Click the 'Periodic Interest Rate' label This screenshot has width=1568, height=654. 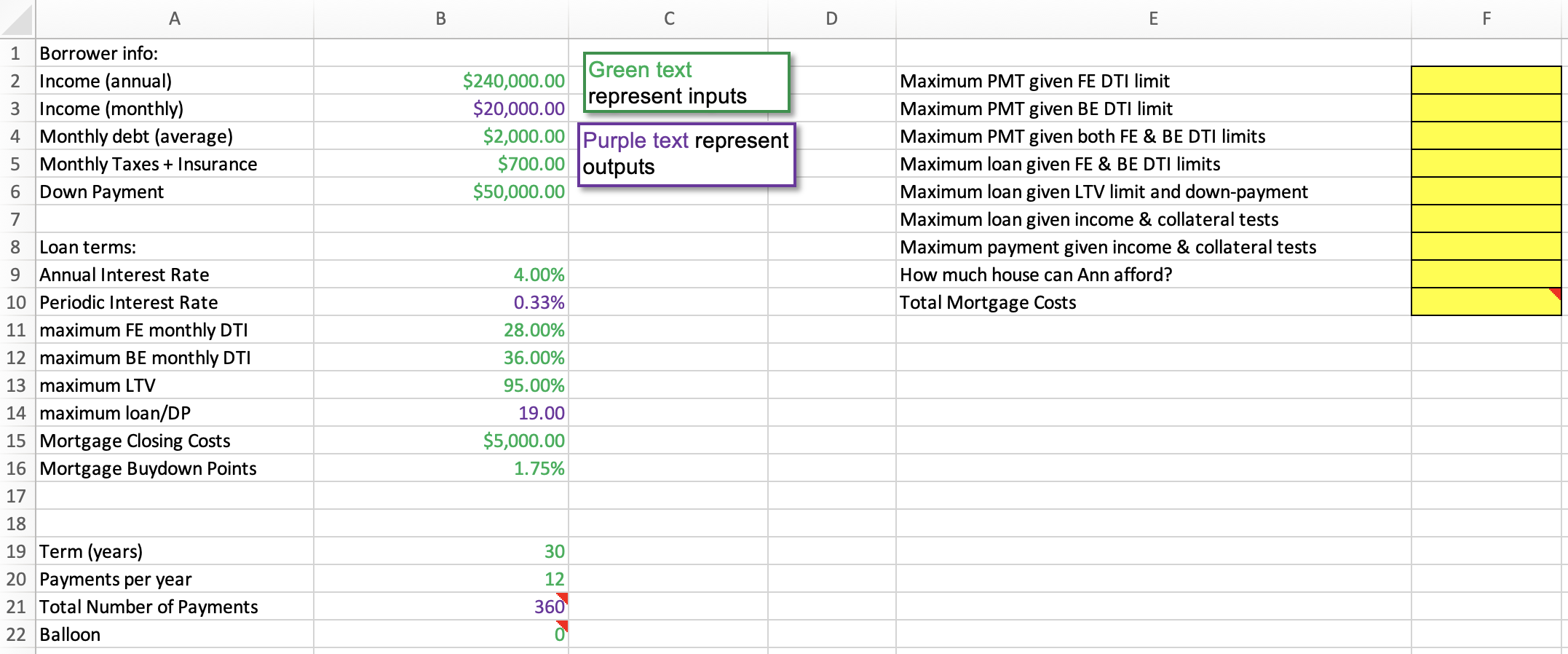175,302
